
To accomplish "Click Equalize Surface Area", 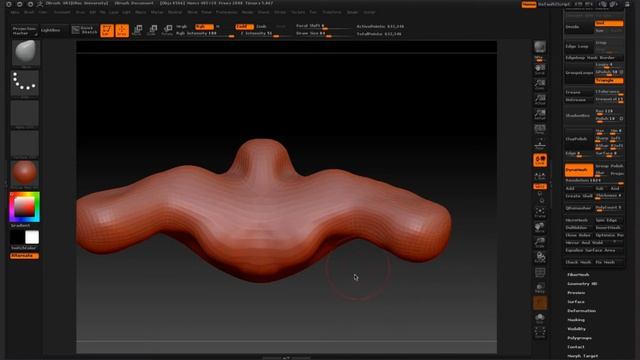I will tap(594, 250).
